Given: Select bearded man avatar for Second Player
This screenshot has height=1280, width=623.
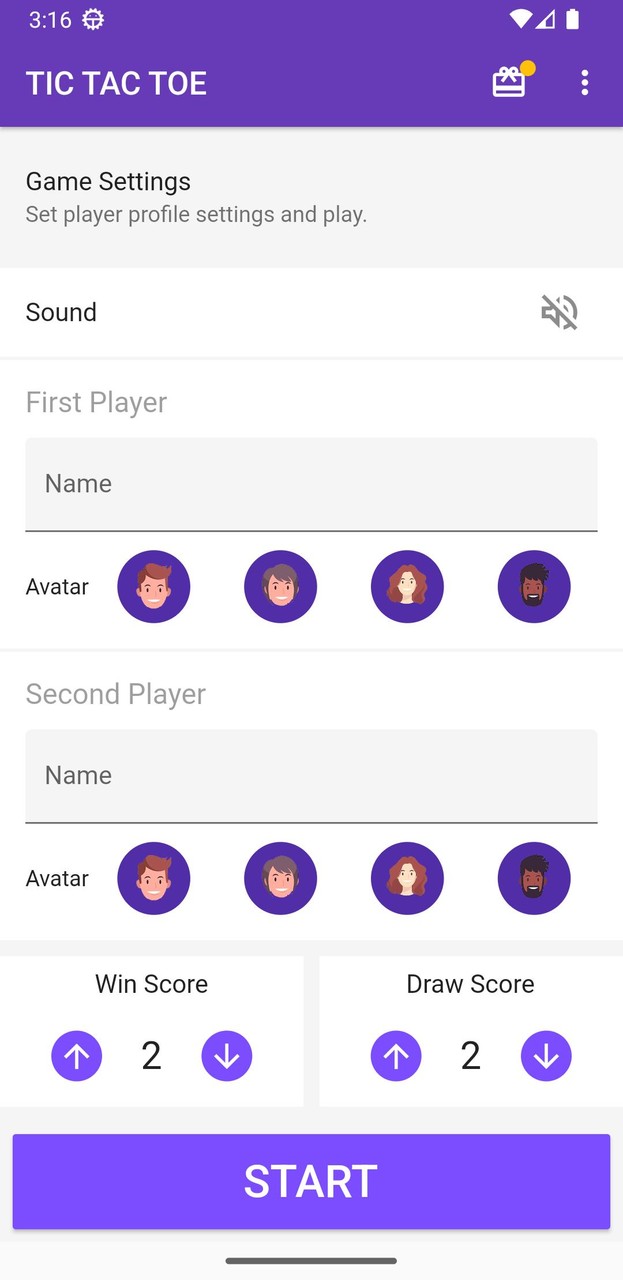Looking at the screenshot, I should click(534, 878).
